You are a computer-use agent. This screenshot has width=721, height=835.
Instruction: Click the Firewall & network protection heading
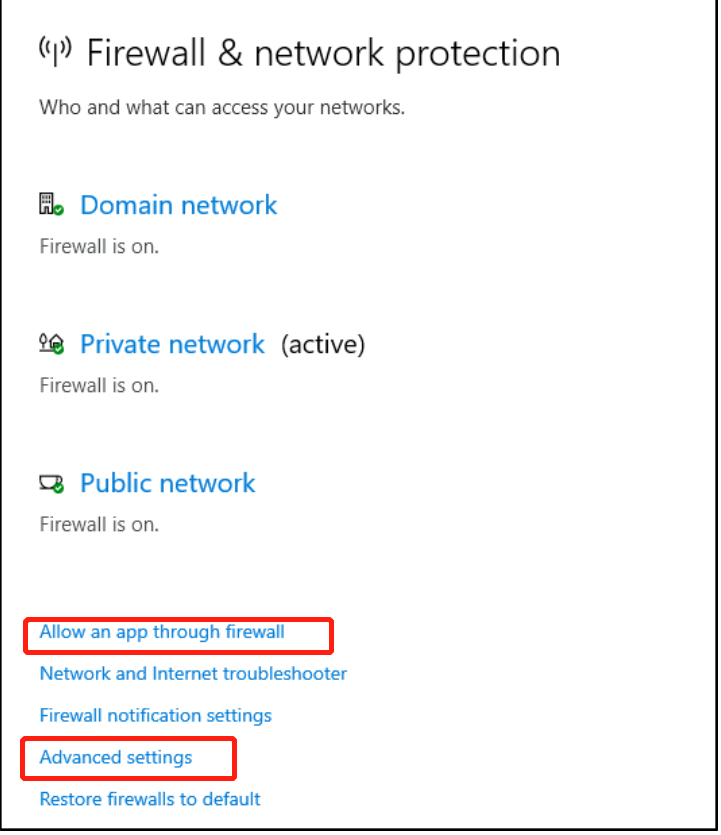(x=323, y=53)
